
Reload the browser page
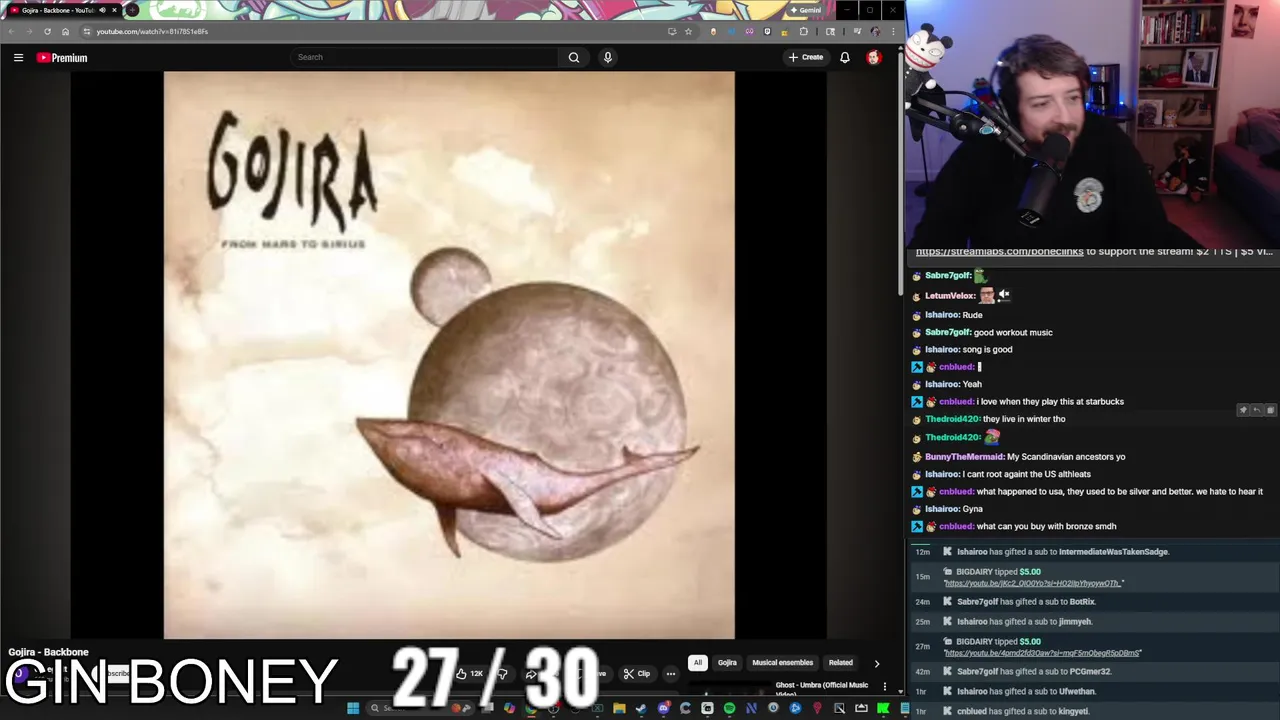click(47, 31)
